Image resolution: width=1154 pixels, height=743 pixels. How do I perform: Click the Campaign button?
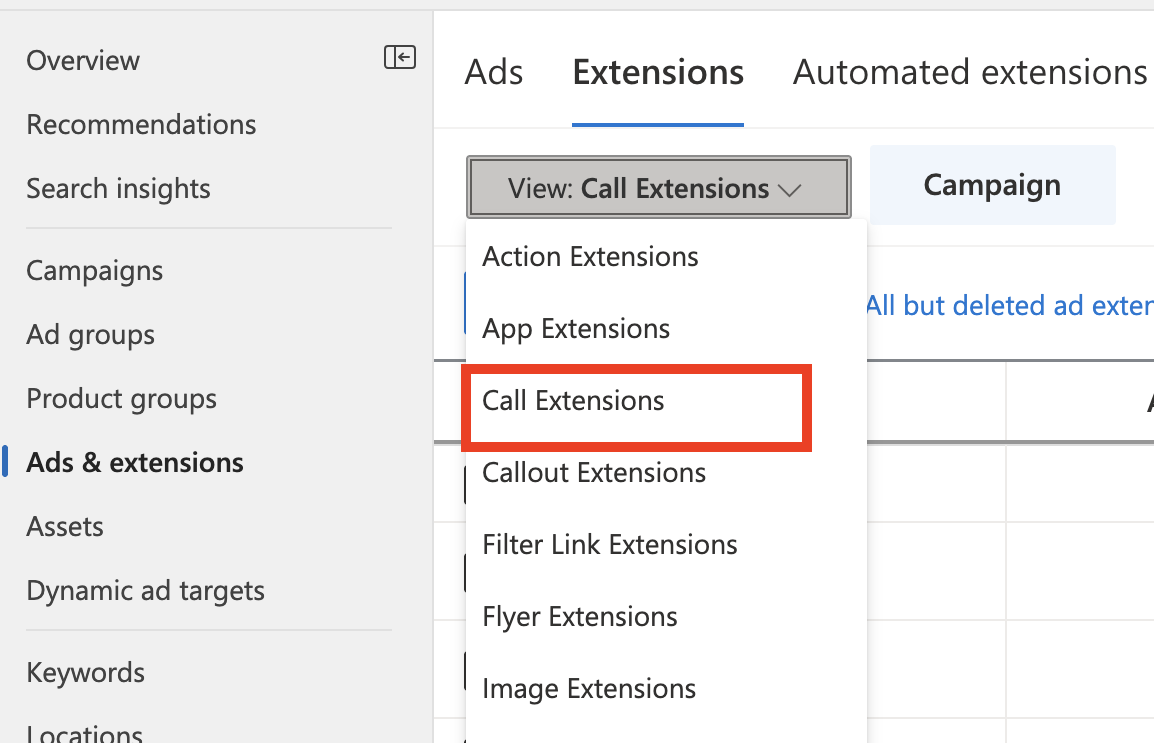pyautogui.click(x=992, y=185)
